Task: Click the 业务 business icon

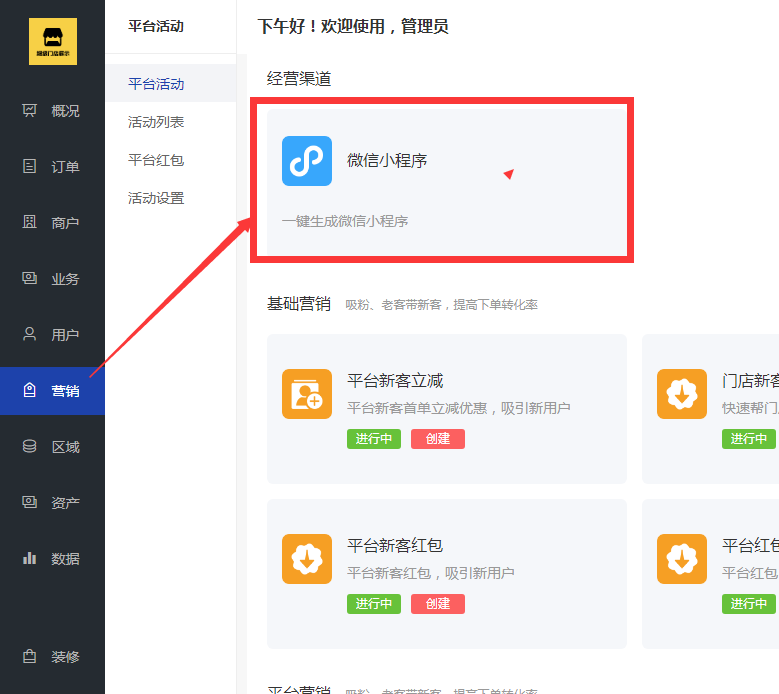Action: pyautogui.click(x=29, y=278)
